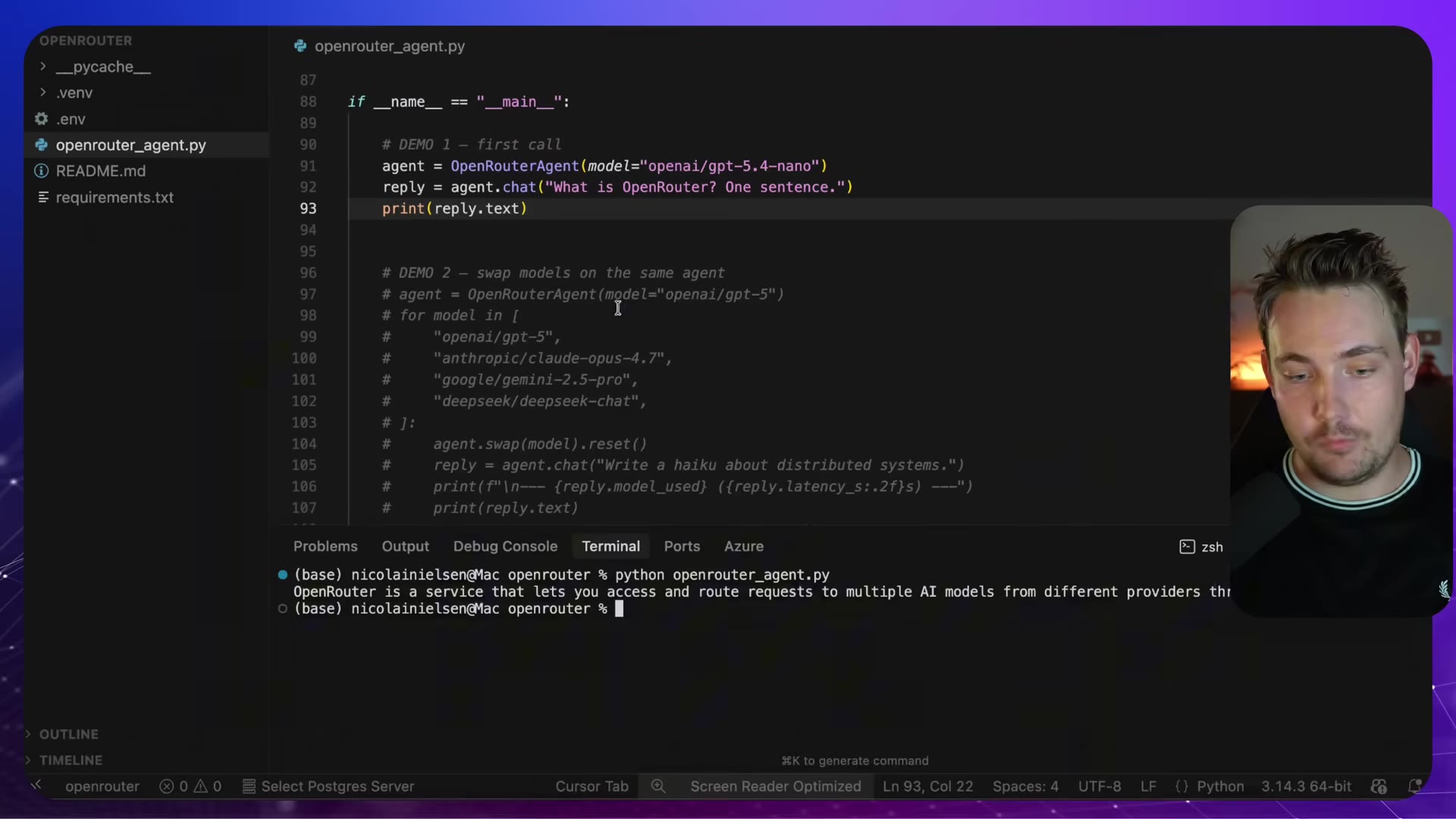
Task: Switch to the Output panel tab
Action: 405,546
